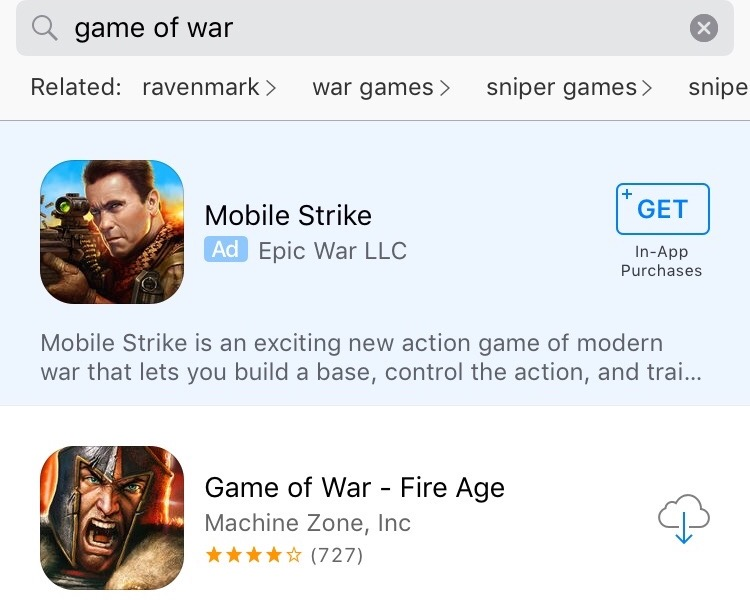Open the war games related search
The image size is (750, 611).
pyautogui.click(x=373, y=88)
